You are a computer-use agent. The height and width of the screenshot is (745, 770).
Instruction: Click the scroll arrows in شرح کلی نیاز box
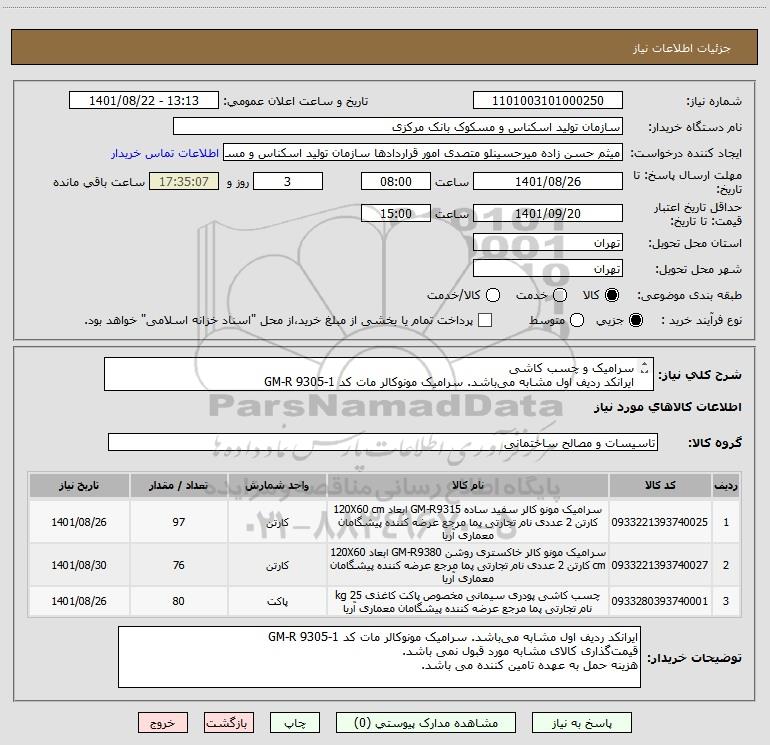click(645, 367)
